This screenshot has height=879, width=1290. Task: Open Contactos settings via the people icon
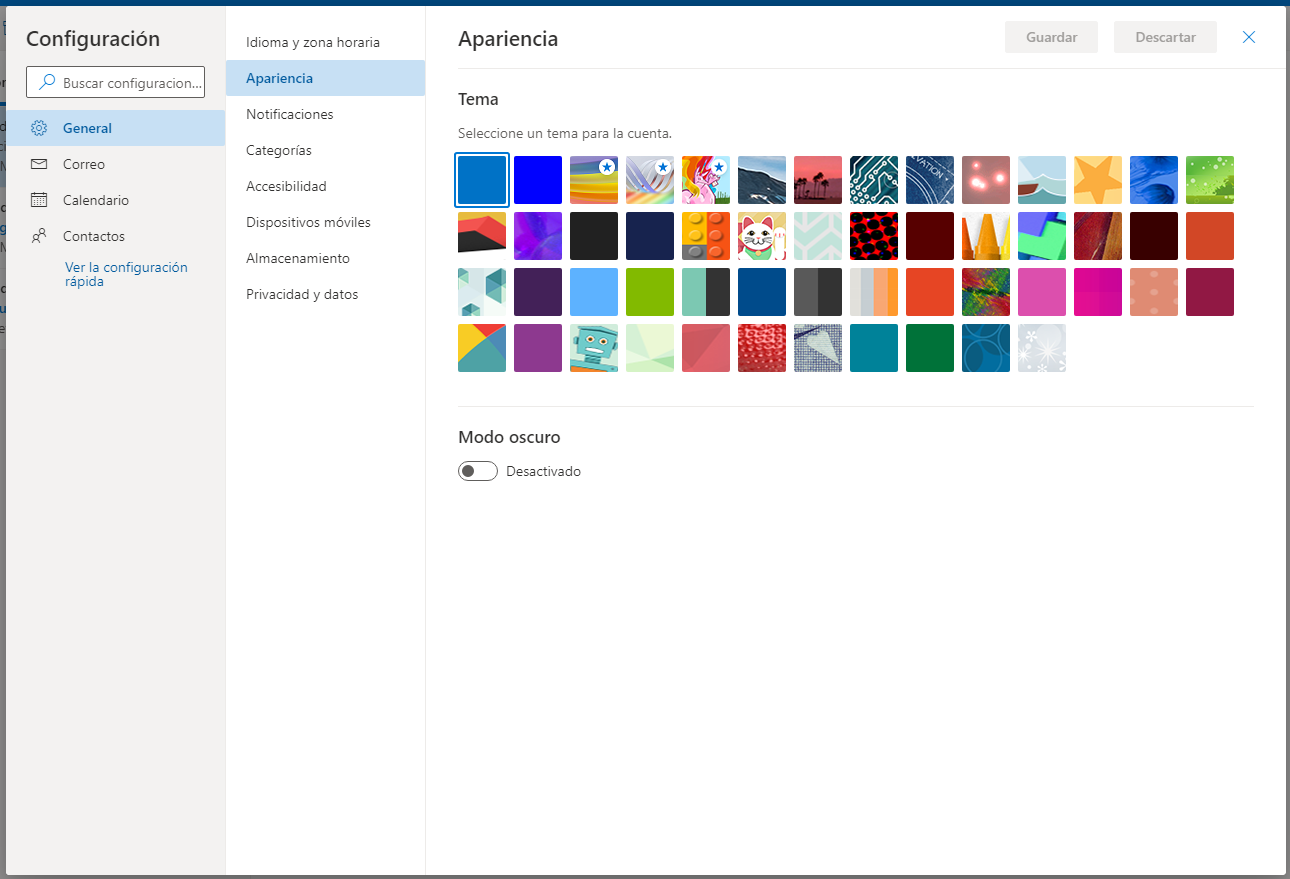(39, 236)
